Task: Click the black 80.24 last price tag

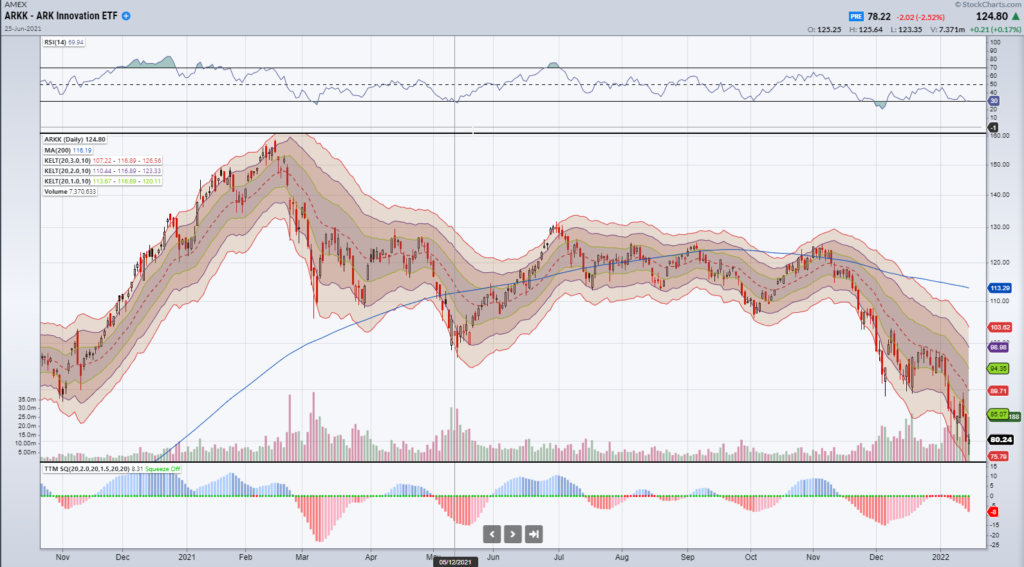Action: tap(1000, 440)
